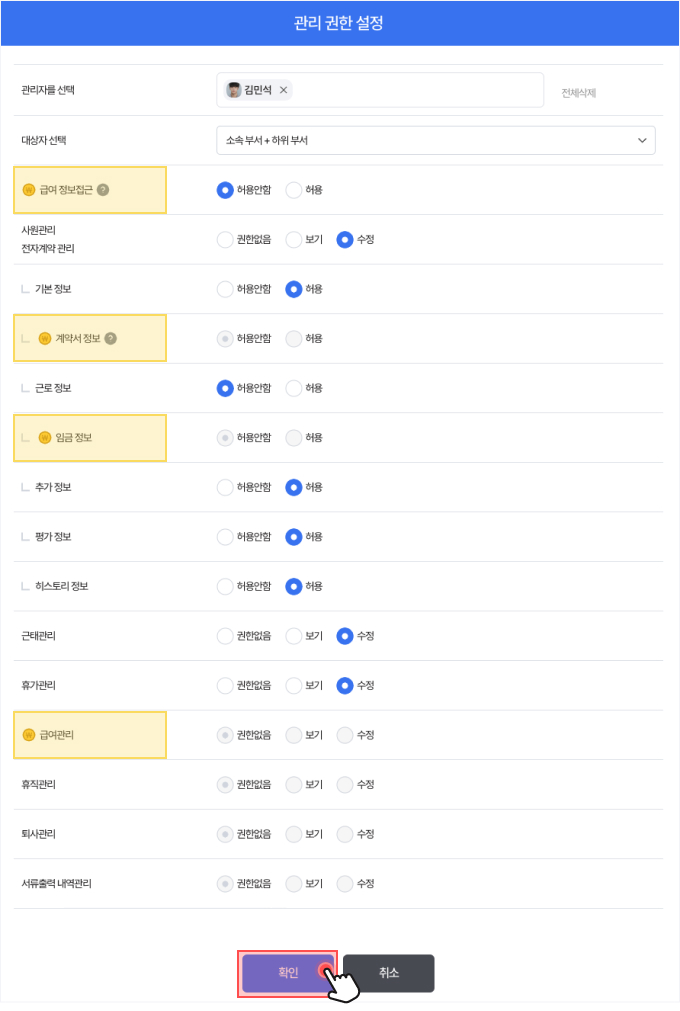Click 취소 button
Viewport: 680px width, 1011px height.
388,973
